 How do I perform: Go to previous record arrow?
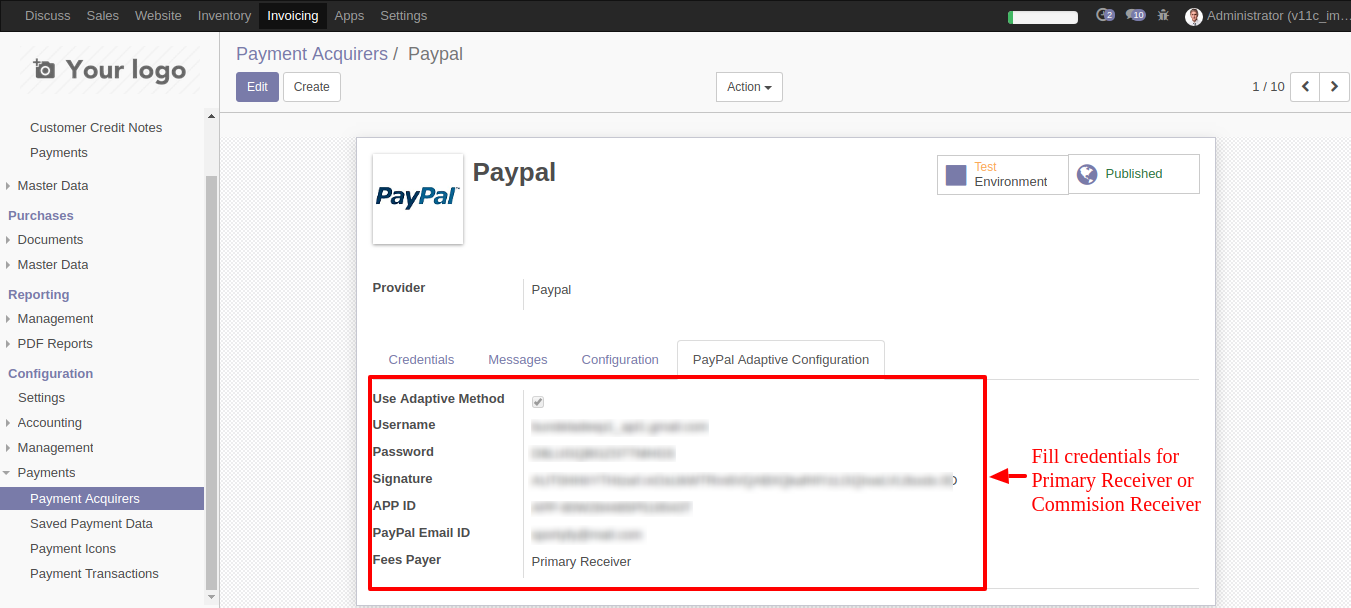1305,87
